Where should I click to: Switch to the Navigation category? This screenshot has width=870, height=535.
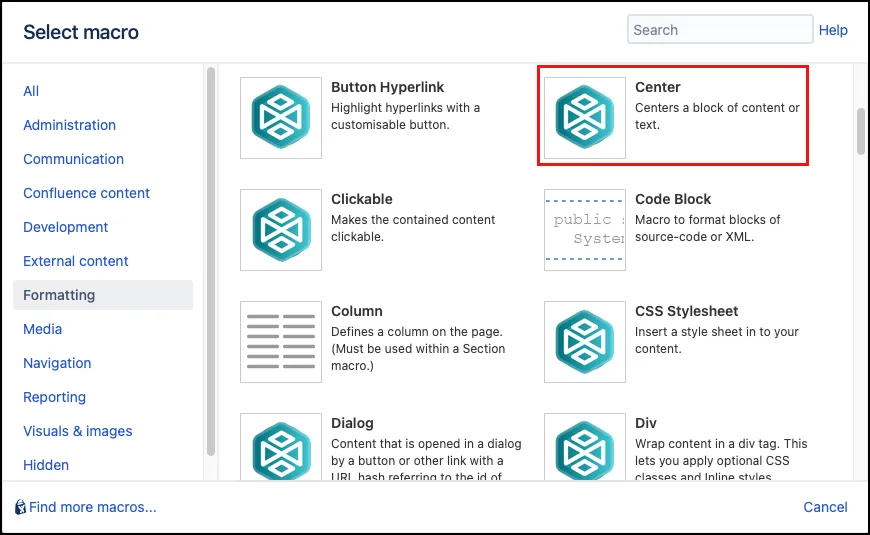[x=57, y=363]
